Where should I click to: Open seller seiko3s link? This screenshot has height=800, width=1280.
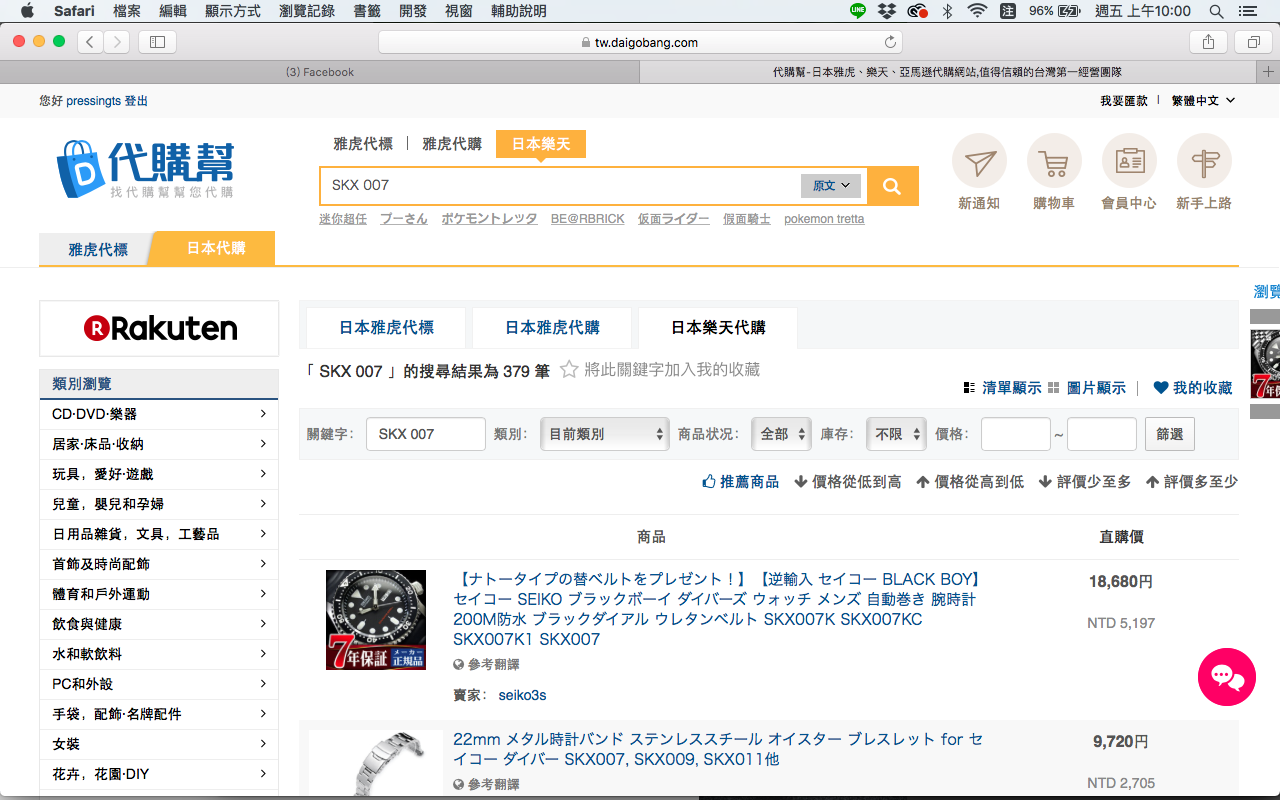point(522,695)
